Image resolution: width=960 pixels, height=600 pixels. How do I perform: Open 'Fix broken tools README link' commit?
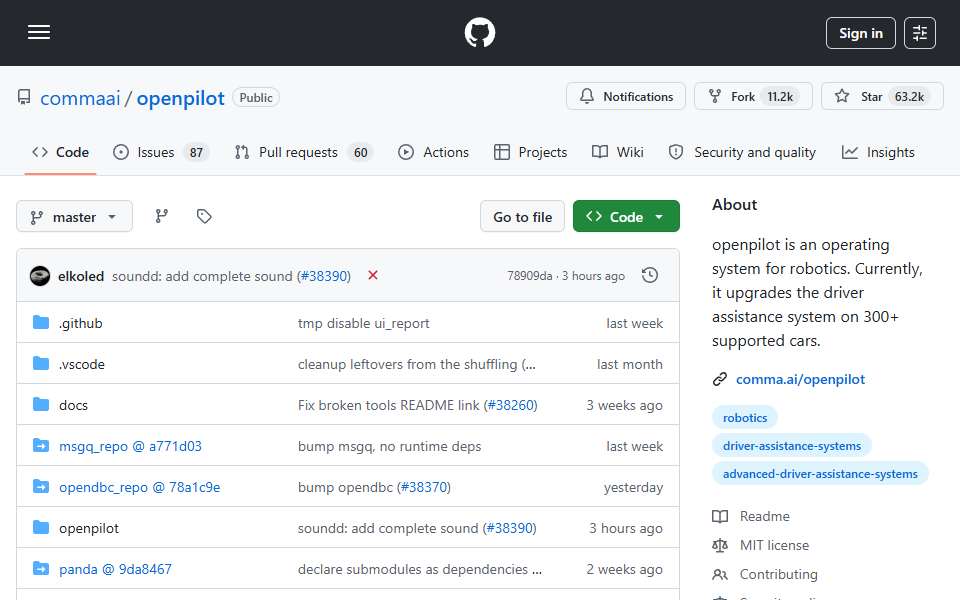tap(389, 405)
